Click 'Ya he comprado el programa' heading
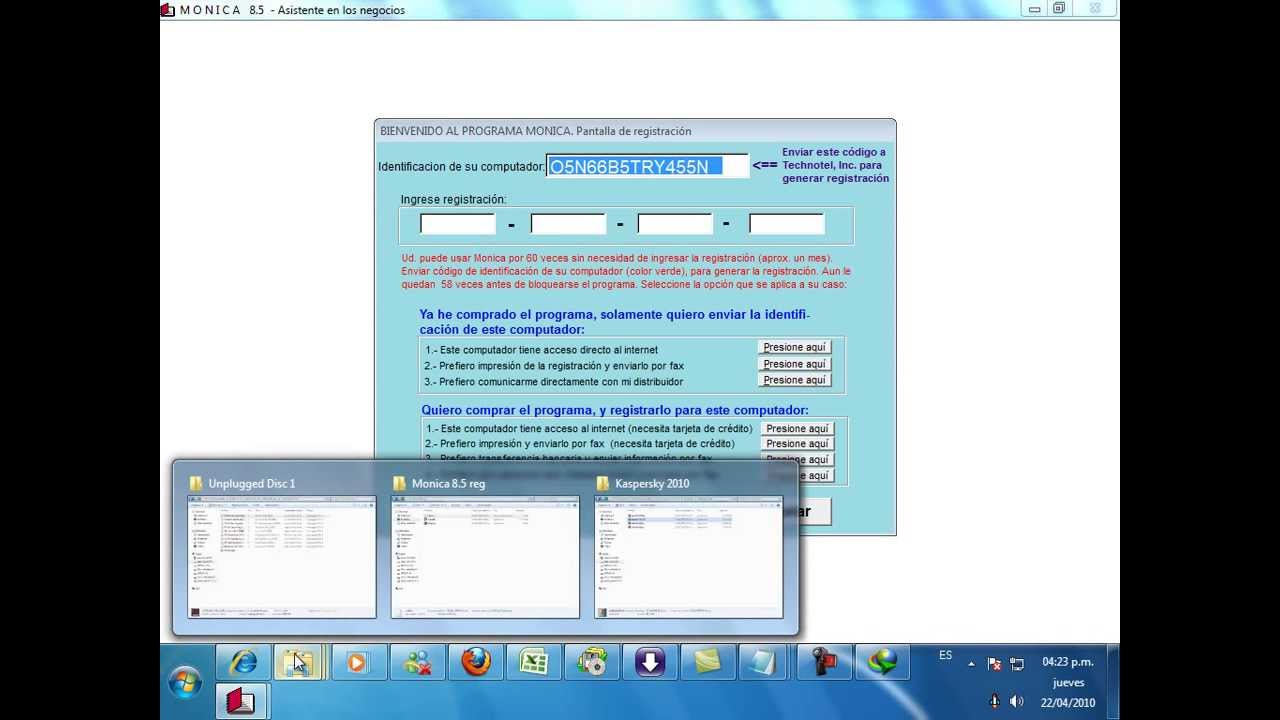This screenshot has height=720, width=1280. pos(614,321)
